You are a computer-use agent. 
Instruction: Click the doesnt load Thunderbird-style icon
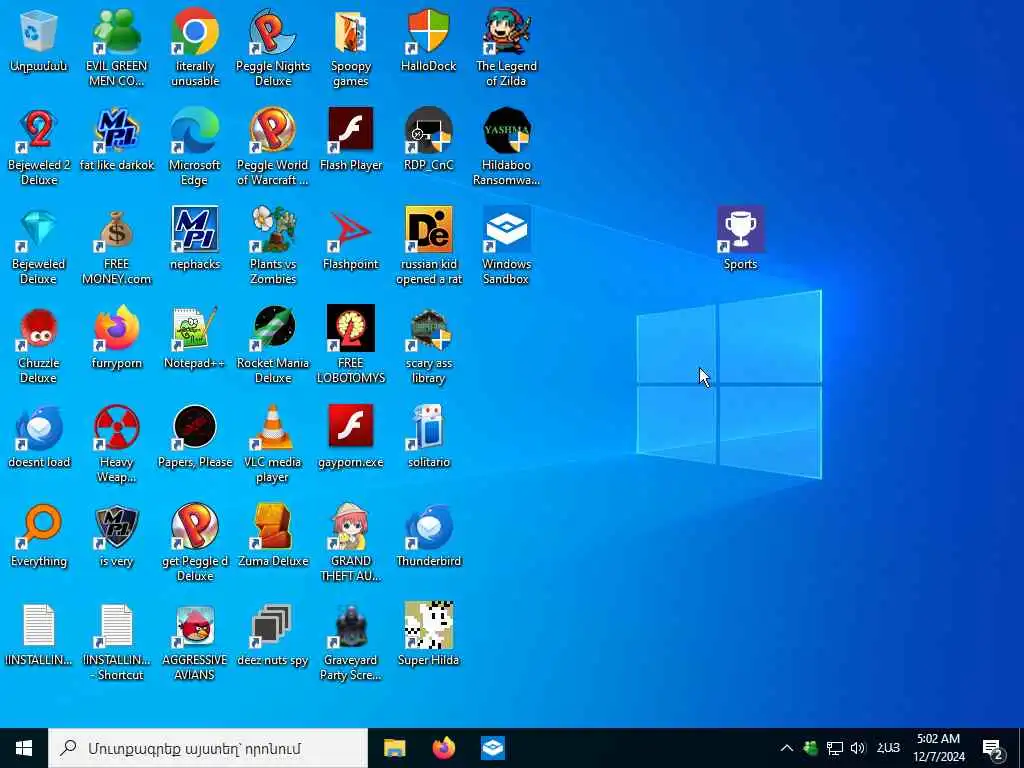tap(39, 437)
